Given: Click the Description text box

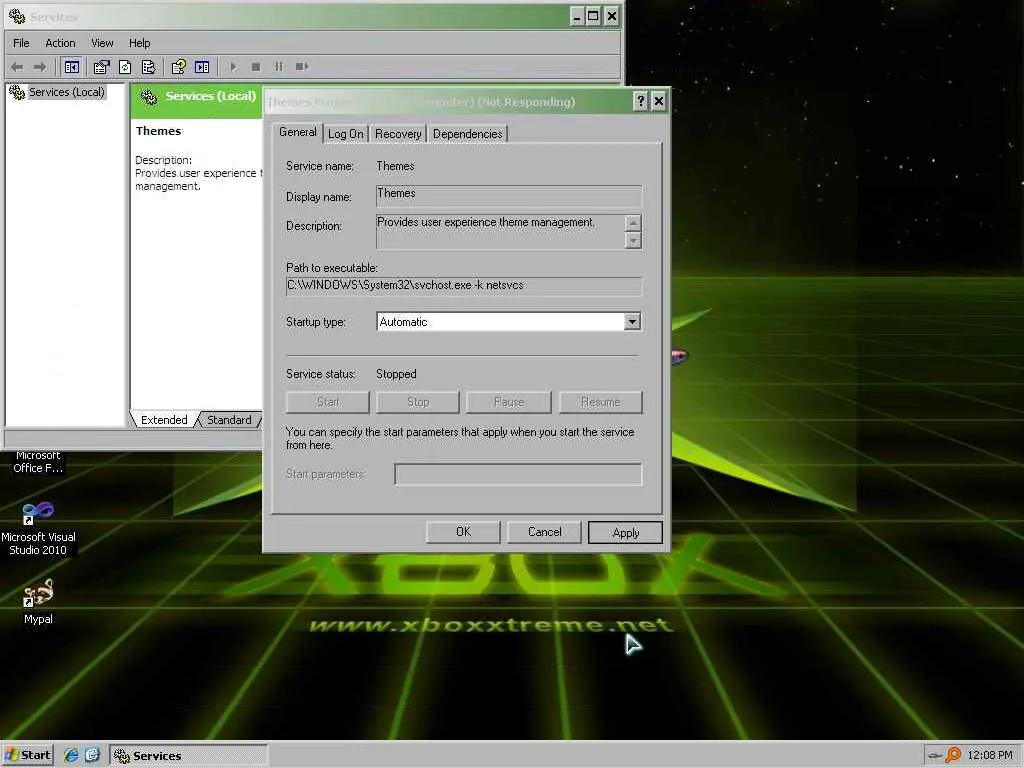Looking at the screenshot, I should (x=500, y=232).
